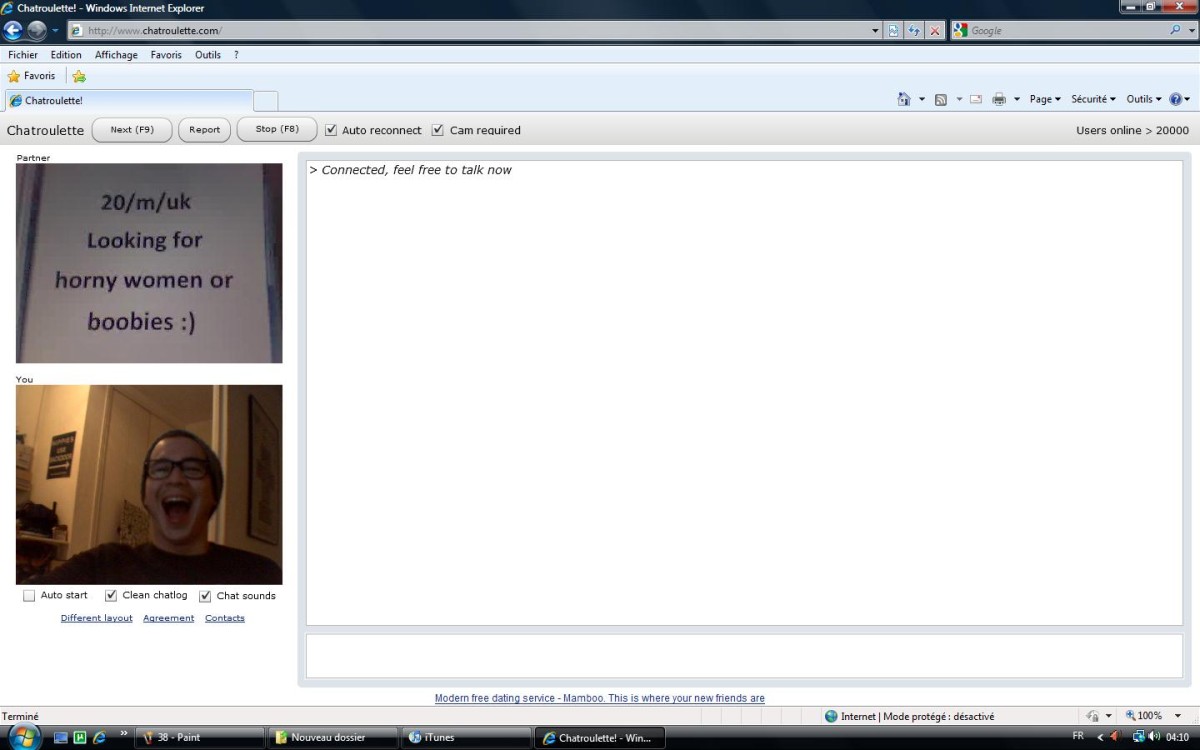Image resolution: width=1200 pixels, height=750 pixels.
Task: Refresh the page with the blue arrows icon
Action: point(914,30)
